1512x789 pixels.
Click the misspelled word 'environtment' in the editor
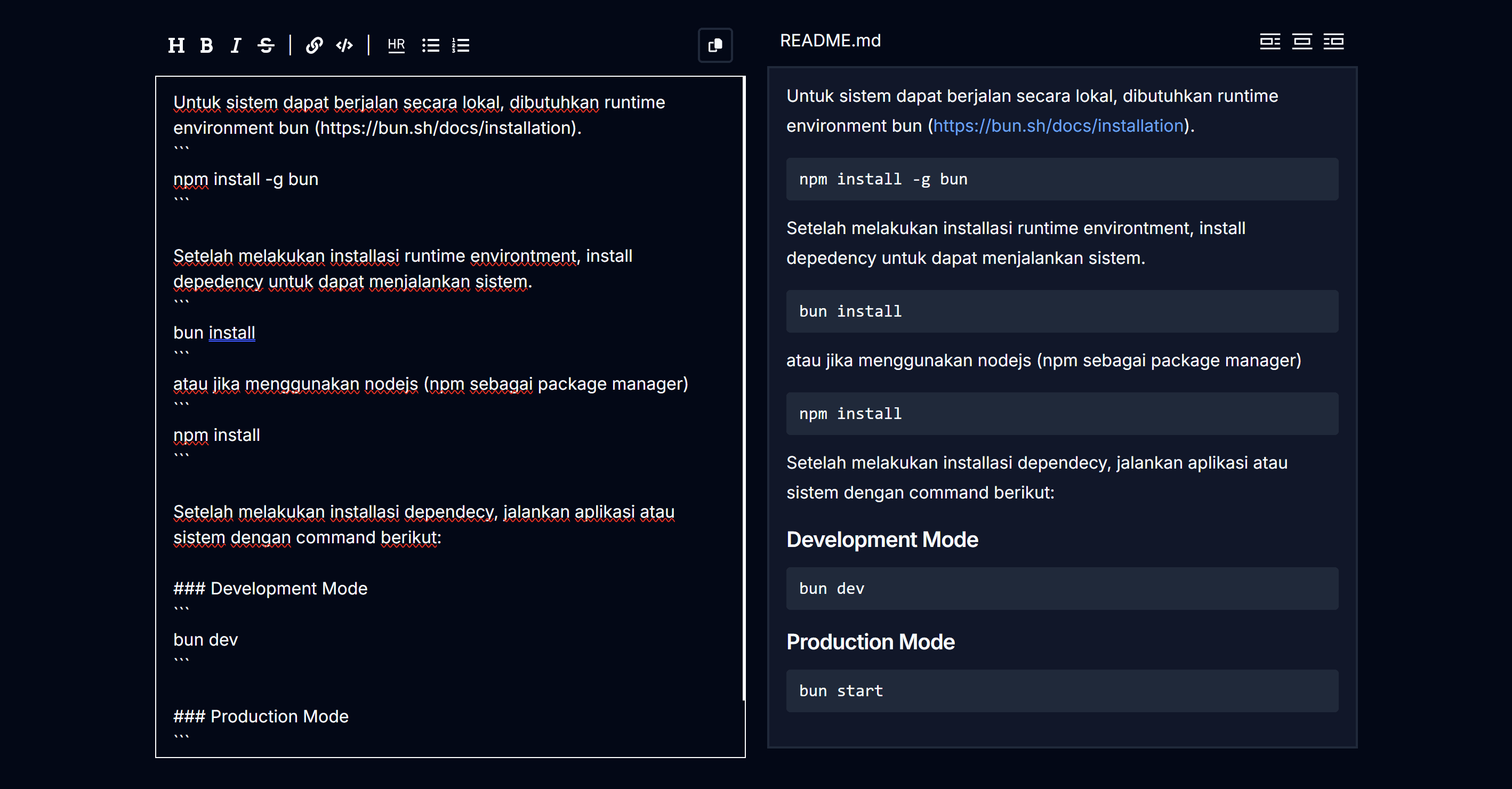[523, 256]
